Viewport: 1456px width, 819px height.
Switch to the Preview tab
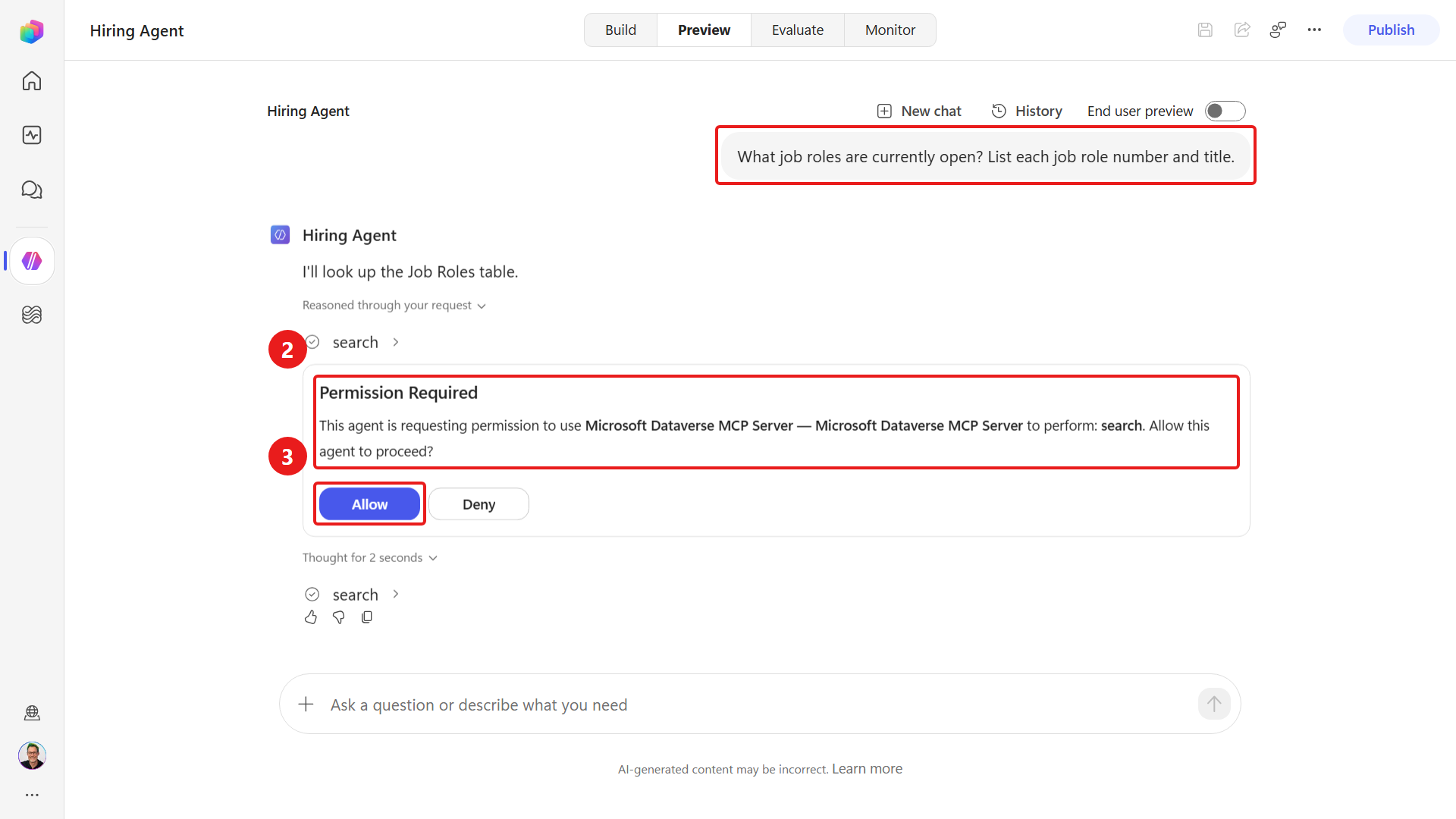(704, 30)
